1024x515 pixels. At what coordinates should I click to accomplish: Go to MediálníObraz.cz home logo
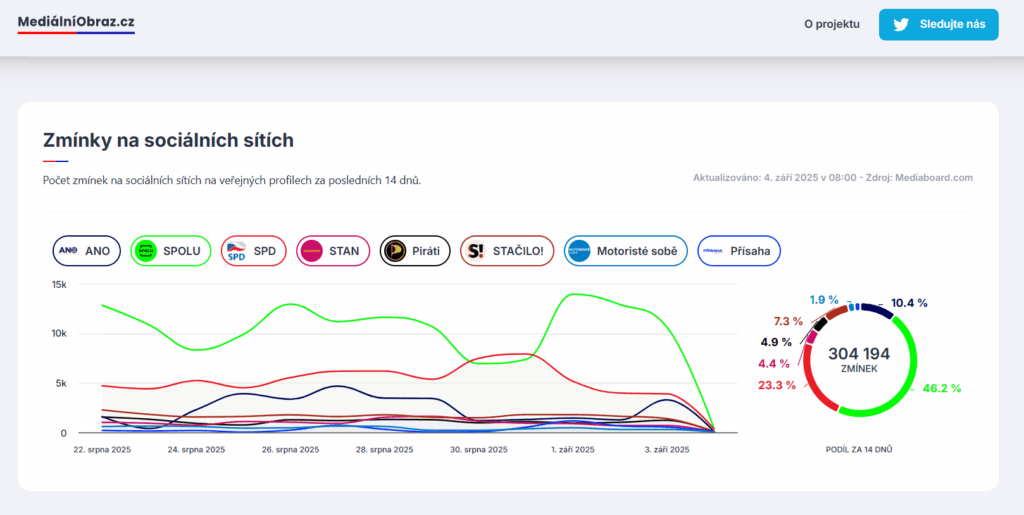click(x=76, y=23)
